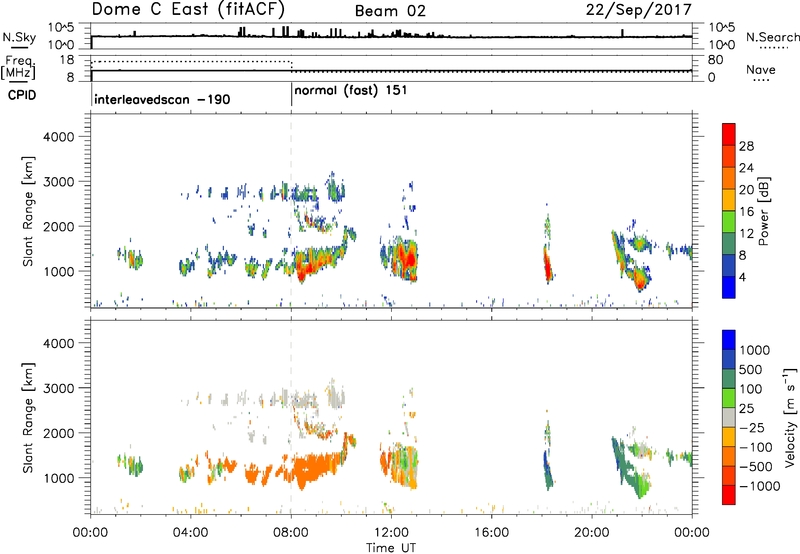Image resolution: width=800 pixels, height=554 pixels.
Task: Click "3000" slant range tick in power panel
Action: click(58, 182)
